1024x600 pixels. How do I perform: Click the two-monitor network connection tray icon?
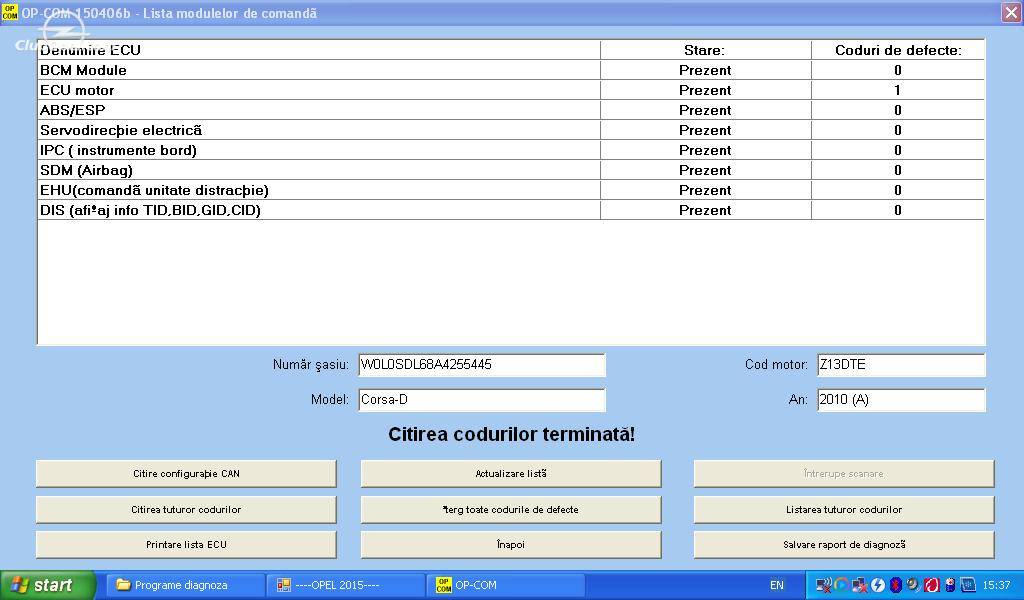tap(859, 585)
